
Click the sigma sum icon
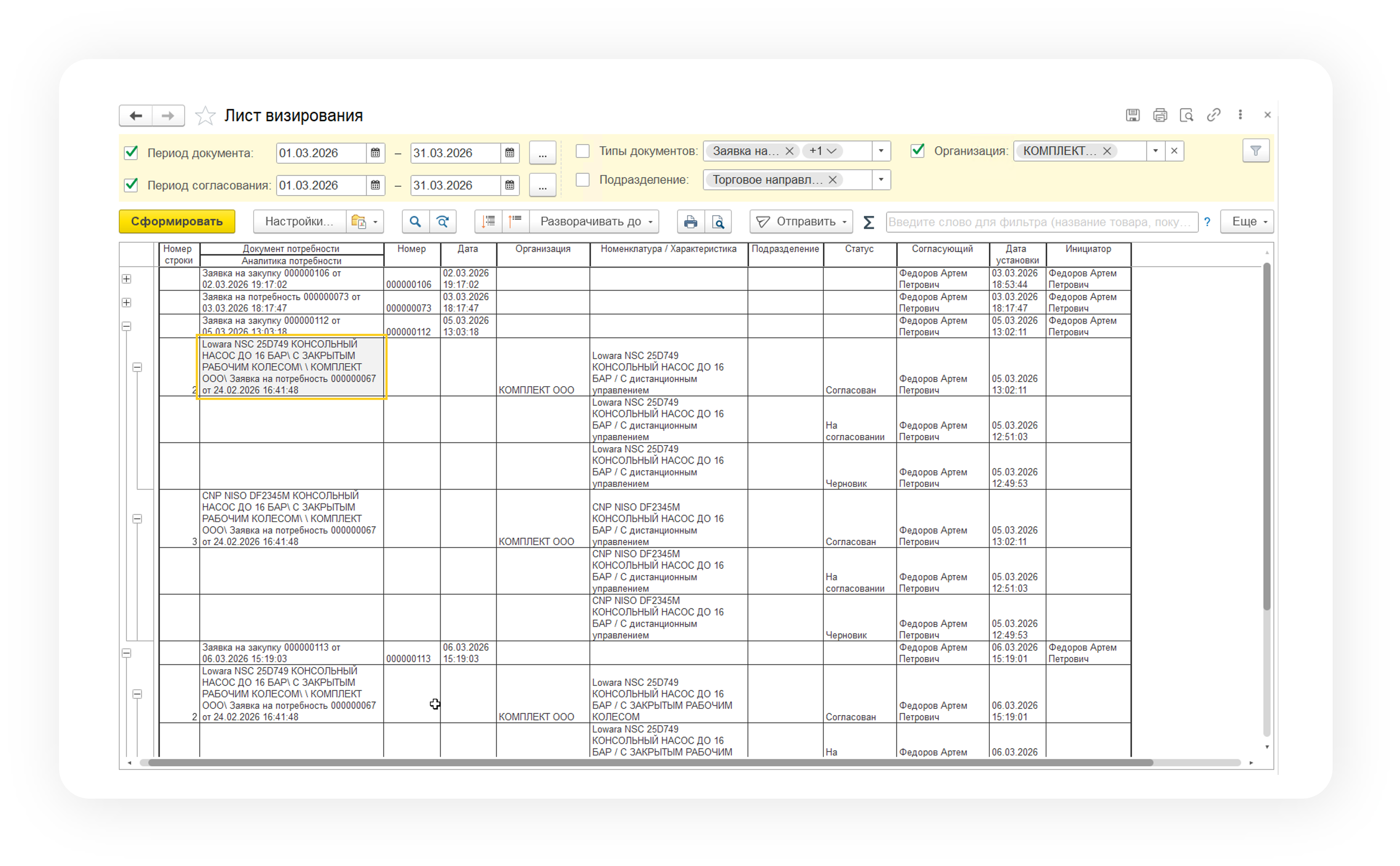pyautogui.click(x=868, y=222)
